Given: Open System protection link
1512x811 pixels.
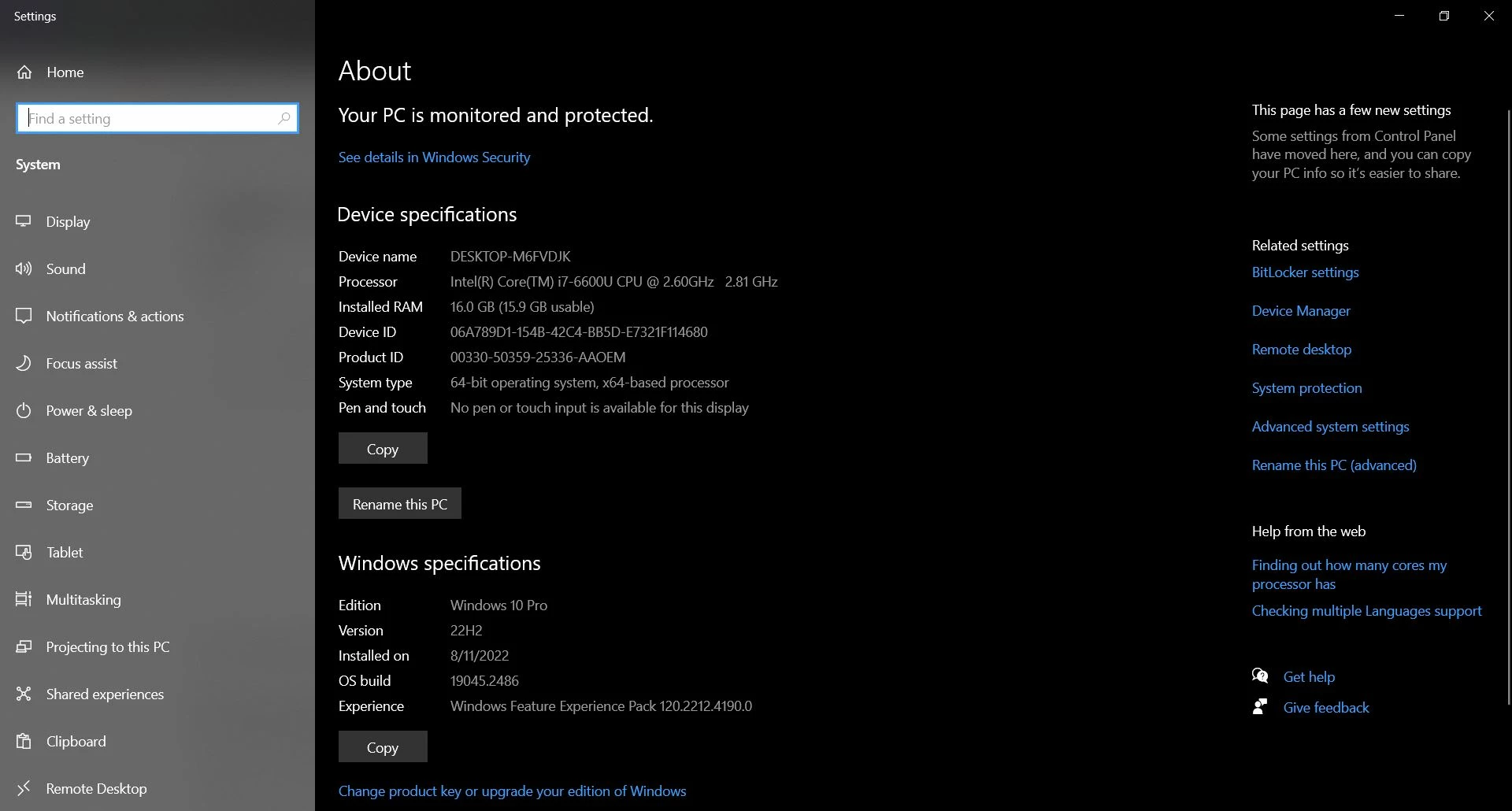Looking at the screenshot, I should tap(1306, 388).
